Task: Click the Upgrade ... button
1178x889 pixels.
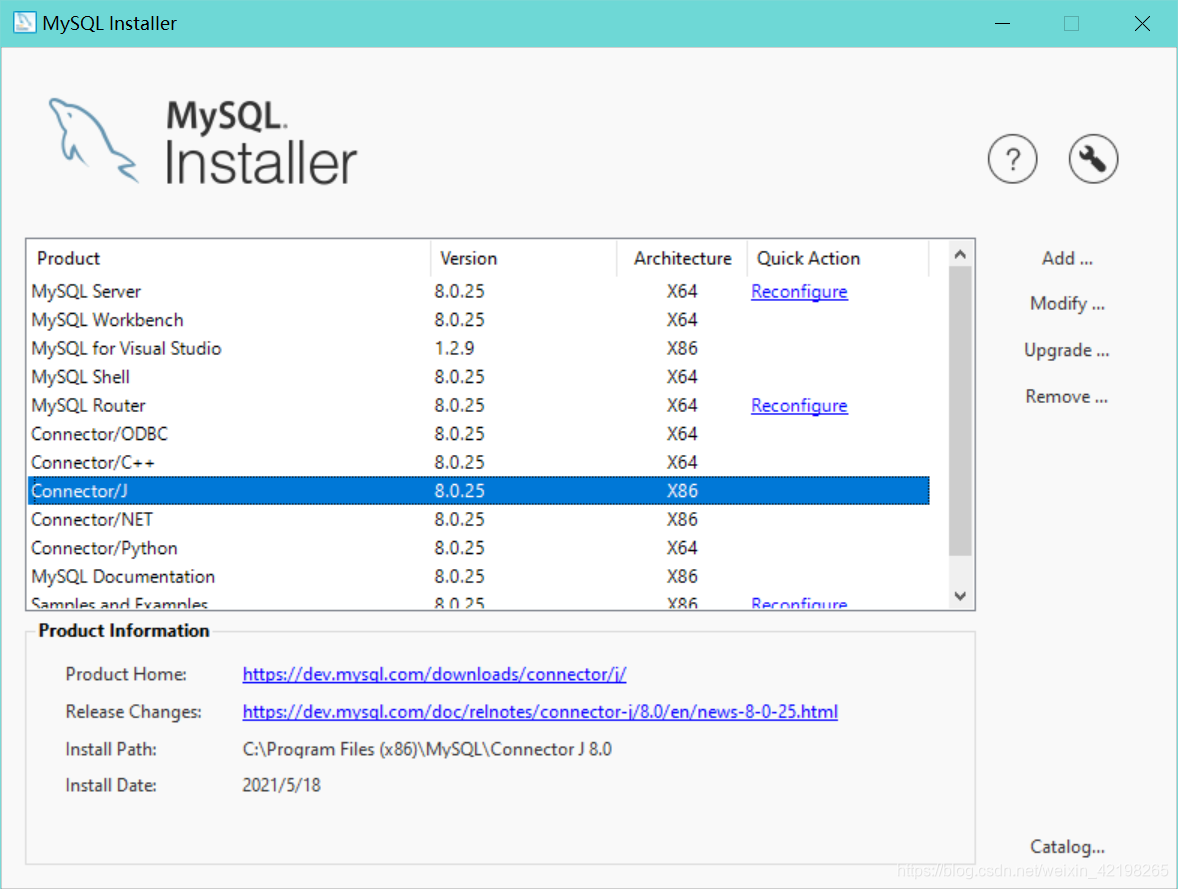Action: tap(1067, 350)
